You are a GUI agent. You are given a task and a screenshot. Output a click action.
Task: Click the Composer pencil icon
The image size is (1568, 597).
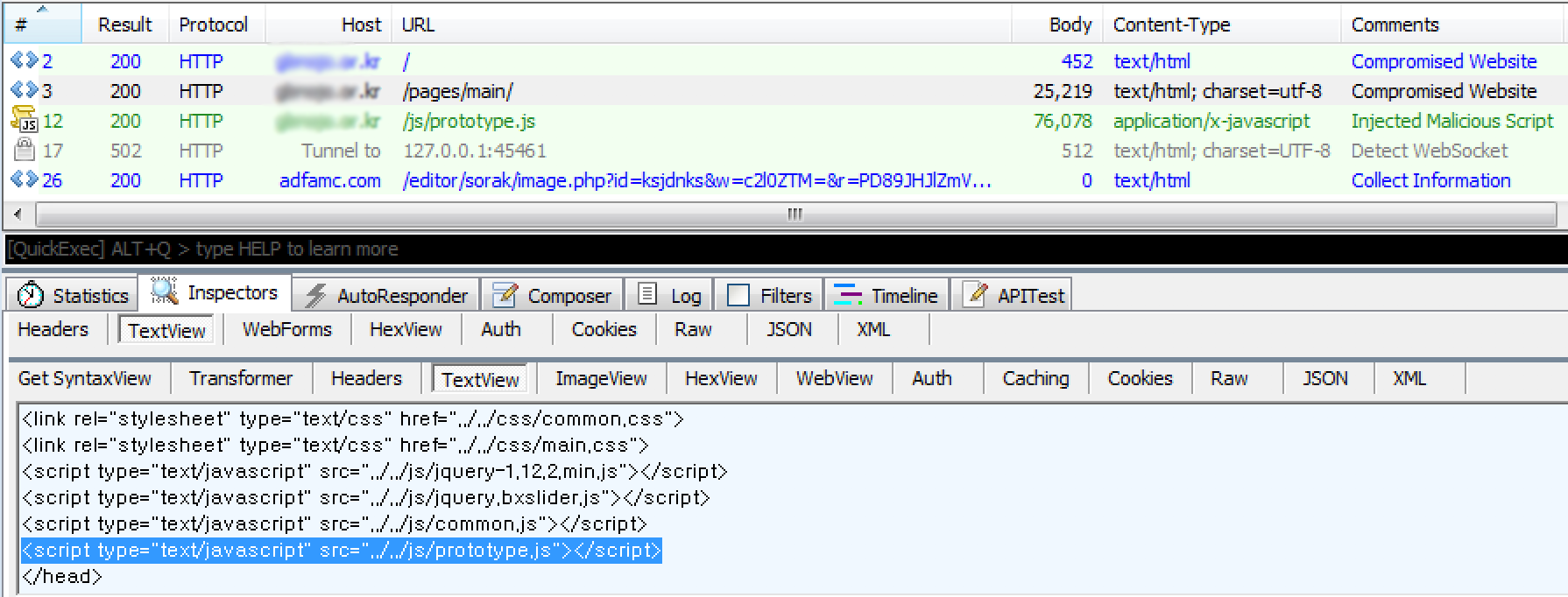click(505, 295)
